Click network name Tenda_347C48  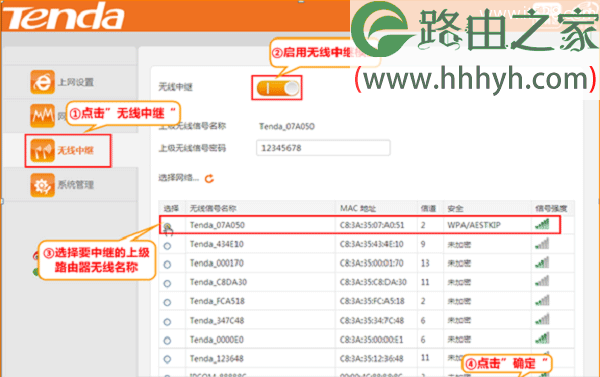click(217, 320)
